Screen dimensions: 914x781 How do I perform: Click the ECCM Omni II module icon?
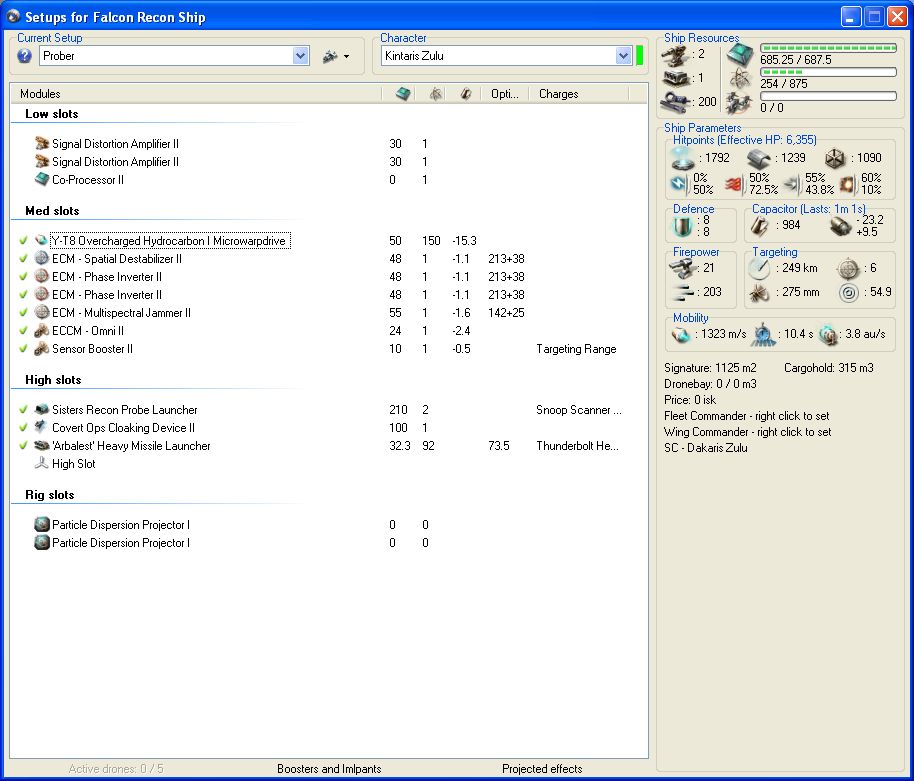click(41, 330)
